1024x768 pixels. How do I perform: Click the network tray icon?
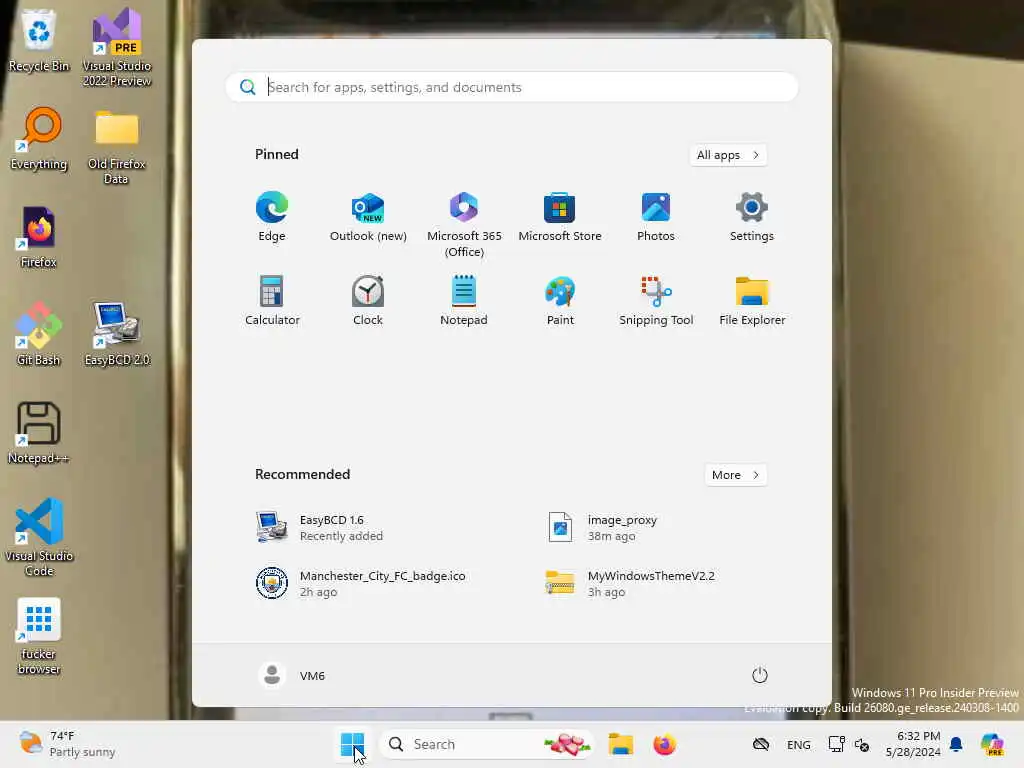[x=836, y=744]
